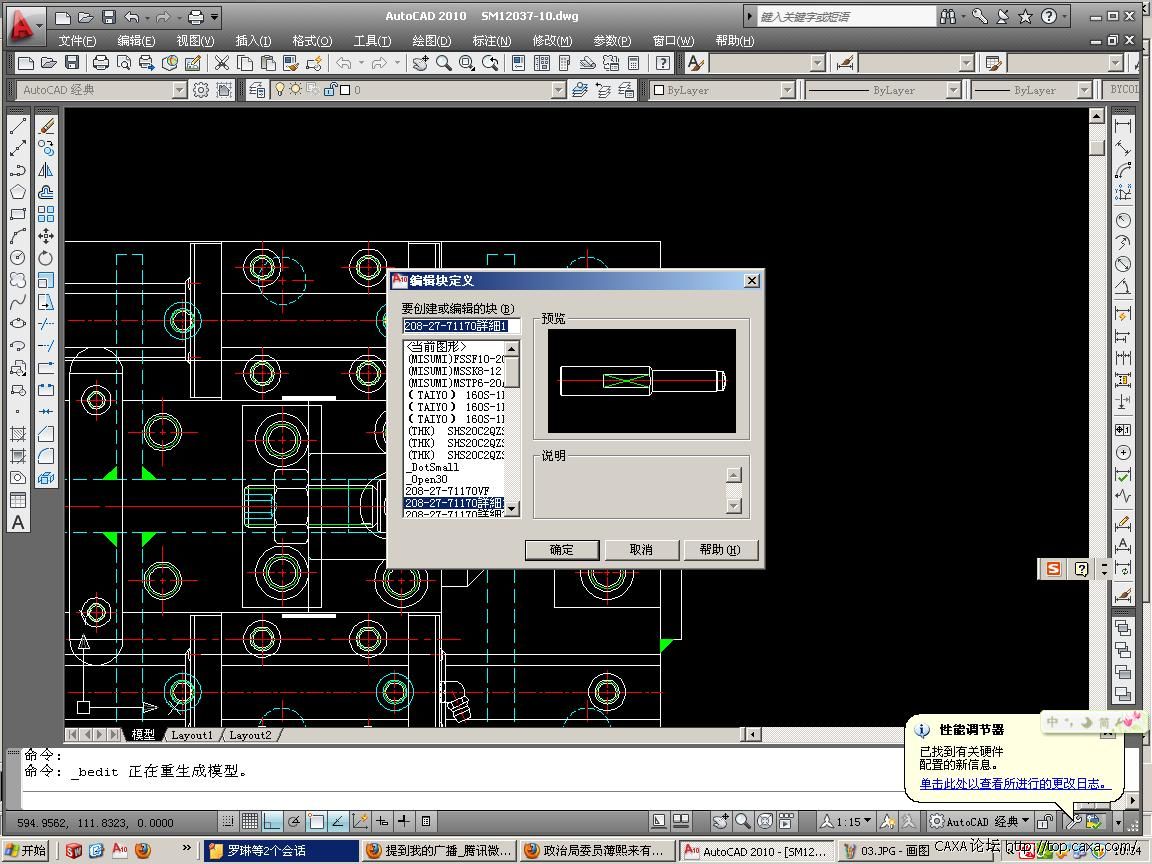Select _DotSmall in the block list
Image resolution: width=1152 pixels, height=864 pixels.
point(433,467)
